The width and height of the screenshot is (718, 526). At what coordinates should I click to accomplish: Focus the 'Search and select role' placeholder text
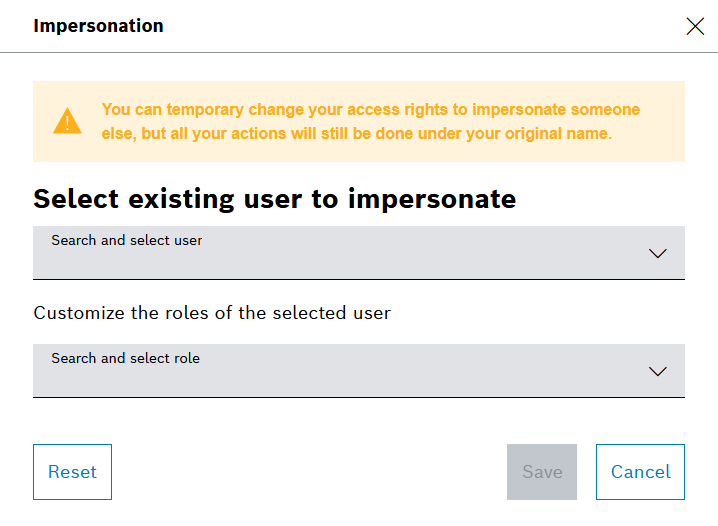[x=126, y=358]
